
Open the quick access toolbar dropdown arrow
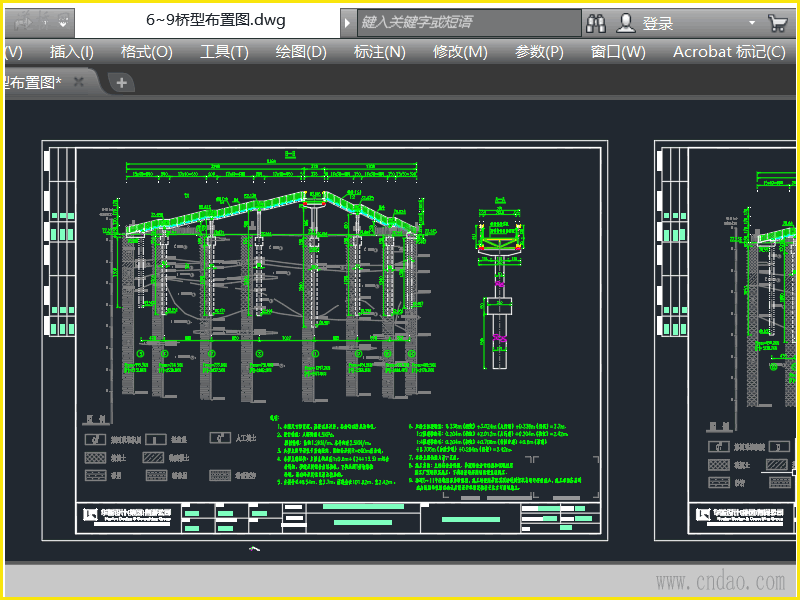pos(64,20)
